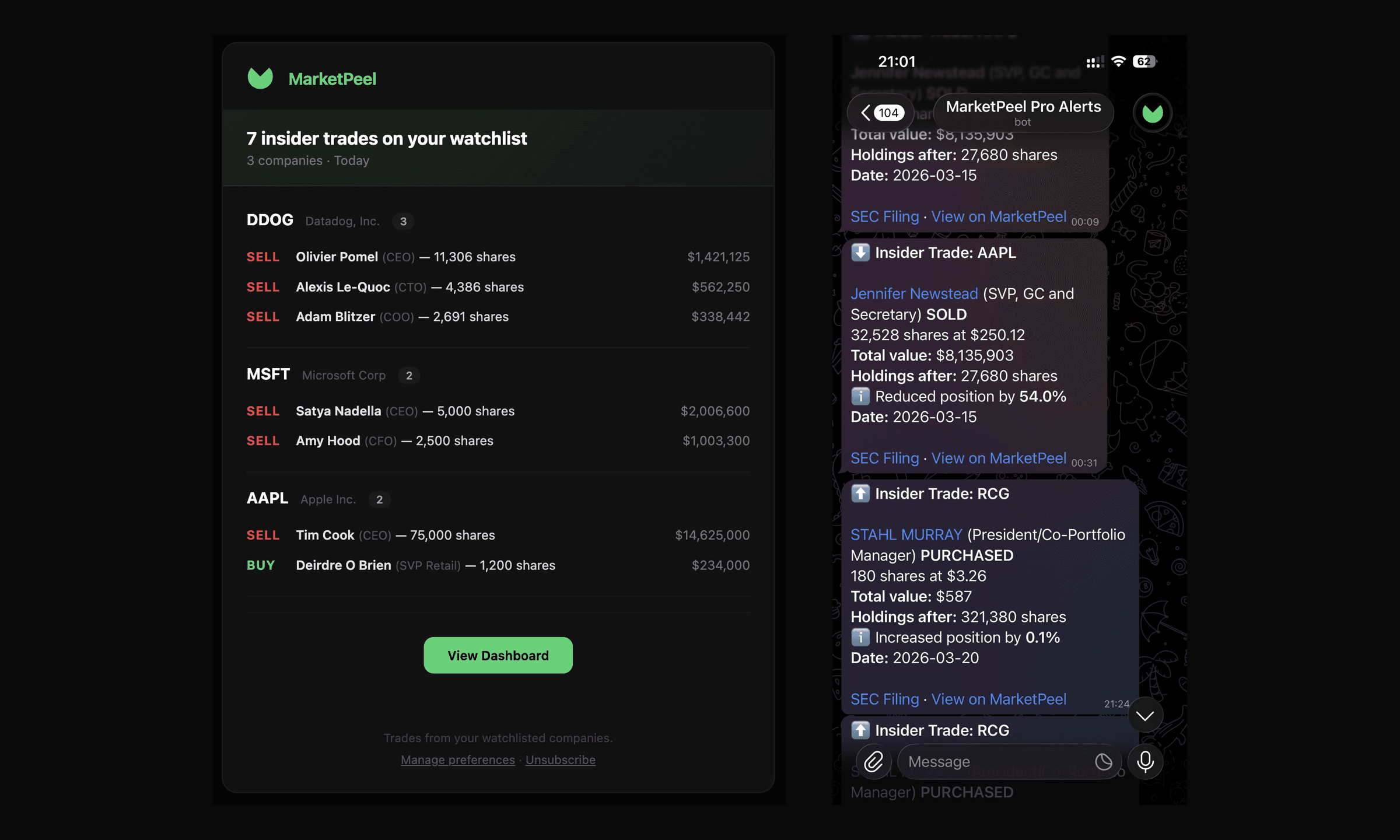Click View on MarketPeel in the RCG alert
The image size is (1400, 840).
[999, 699]
